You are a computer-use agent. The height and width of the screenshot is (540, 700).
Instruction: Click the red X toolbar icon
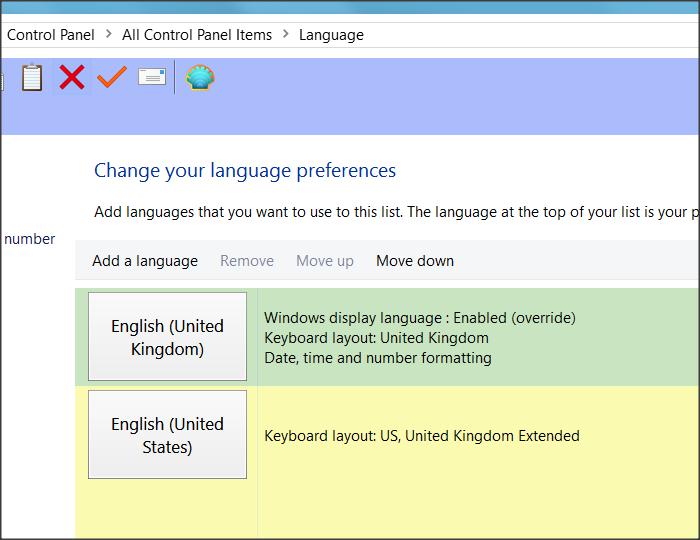(72, 77)
